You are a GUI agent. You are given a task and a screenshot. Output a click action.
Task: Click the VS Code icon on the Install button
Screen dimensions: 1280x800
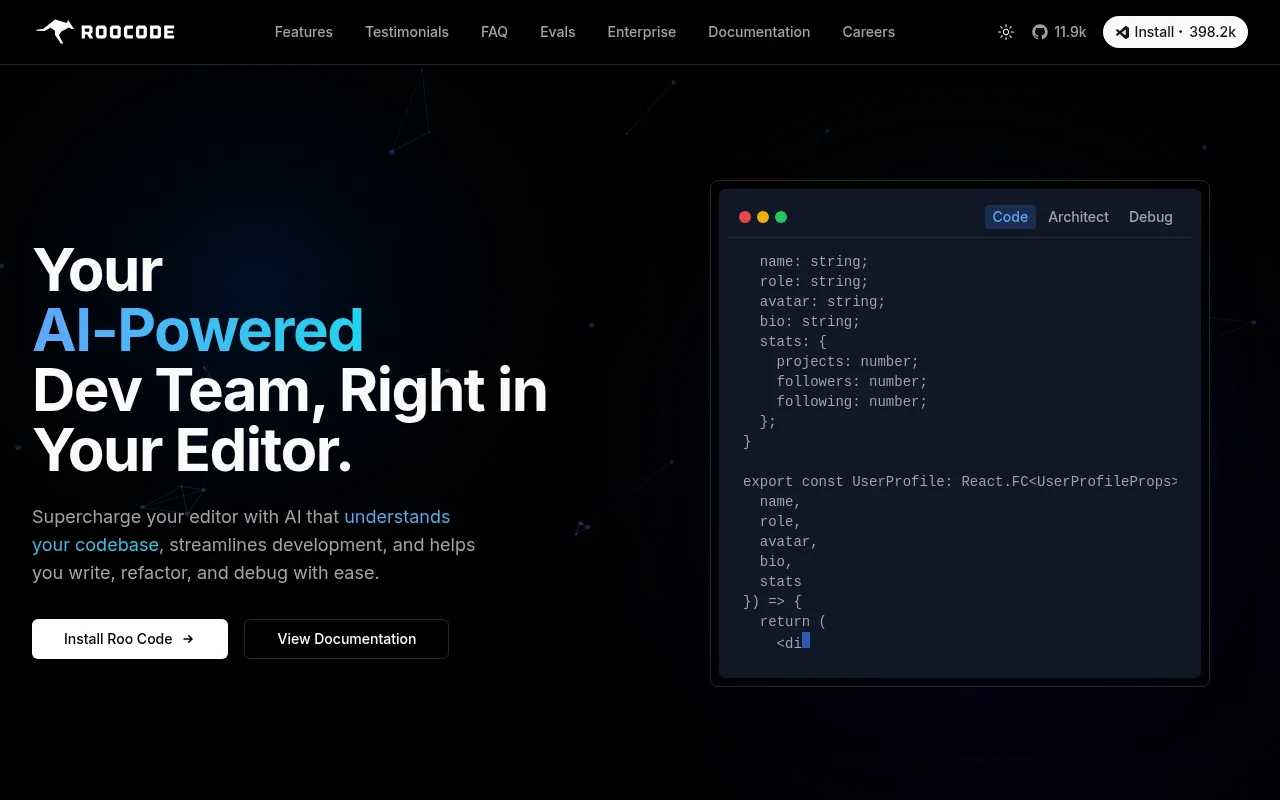1124,31
